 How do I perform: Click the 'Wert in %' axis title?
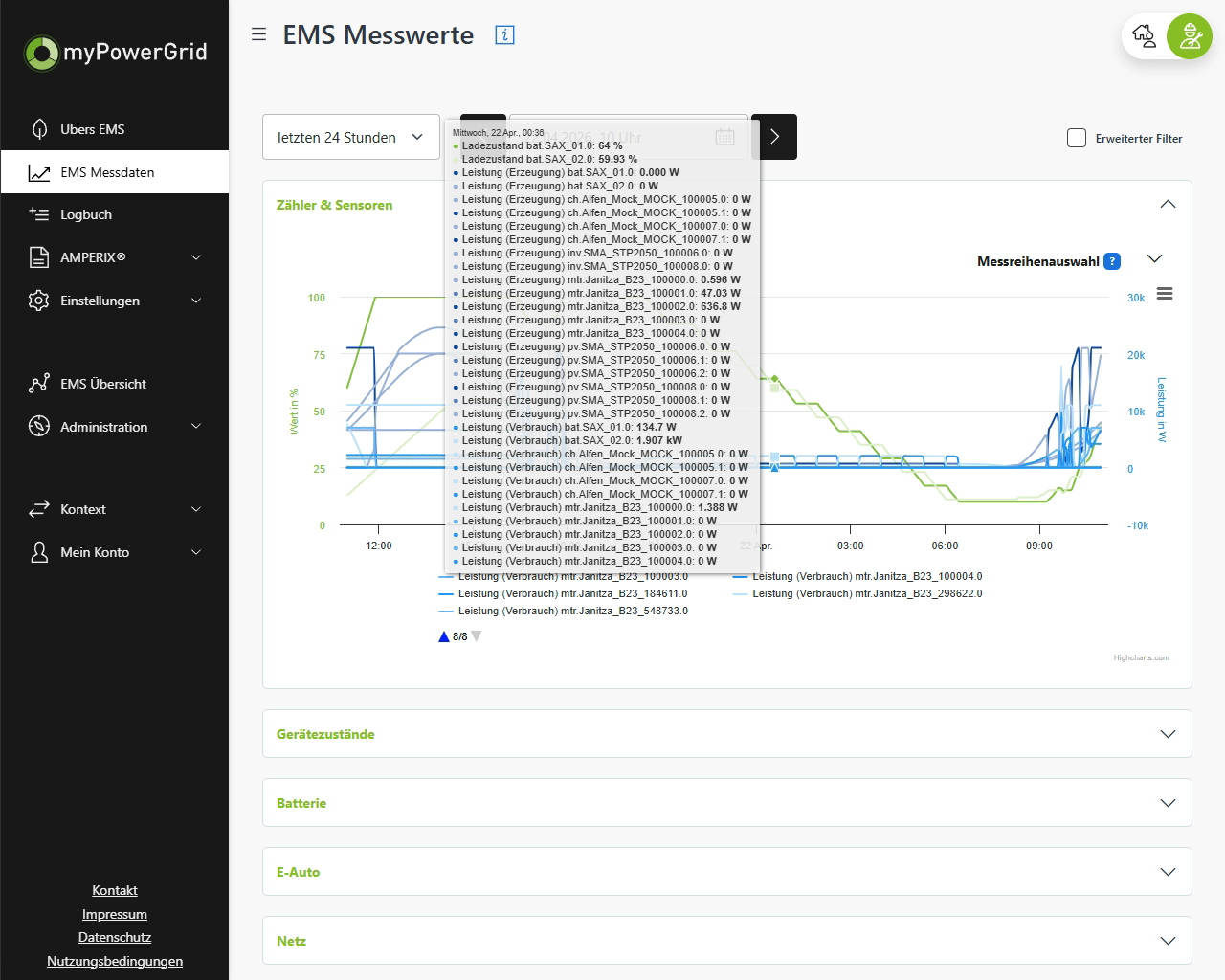(x=294, y=412)
